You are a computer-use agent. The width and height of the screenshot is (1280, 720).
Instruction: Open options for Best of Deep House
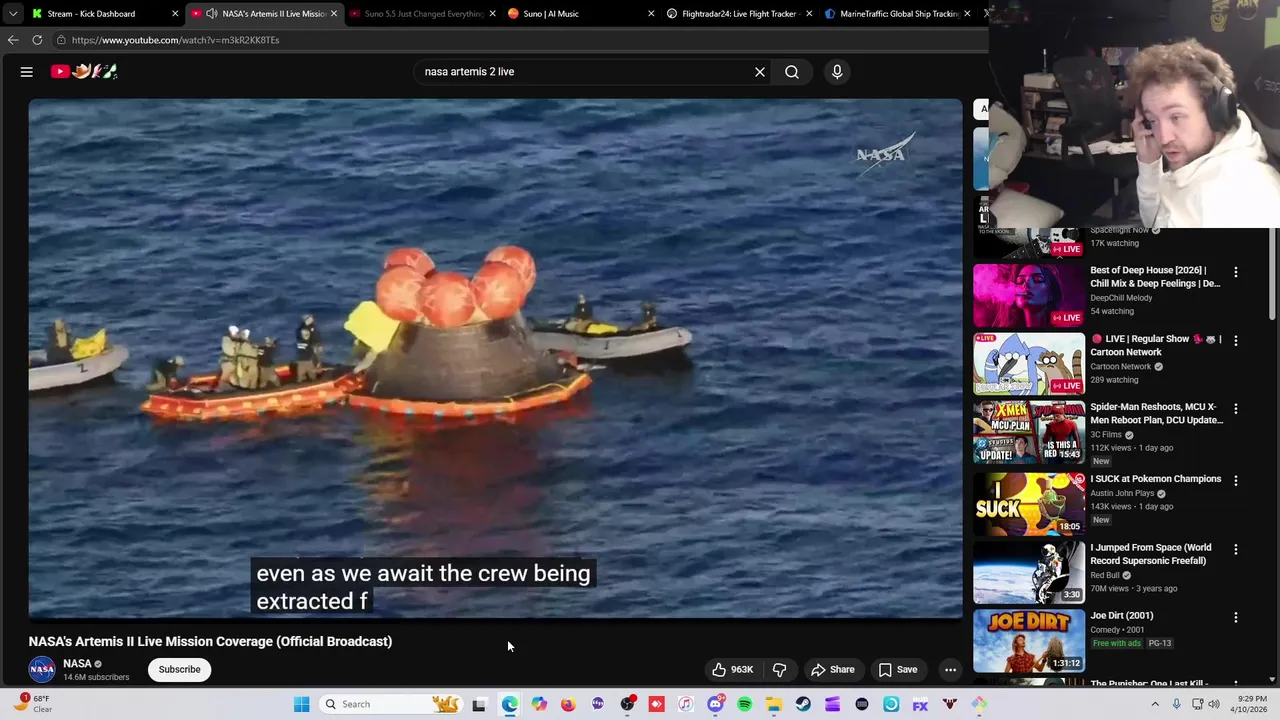(x=1236, y=272)
